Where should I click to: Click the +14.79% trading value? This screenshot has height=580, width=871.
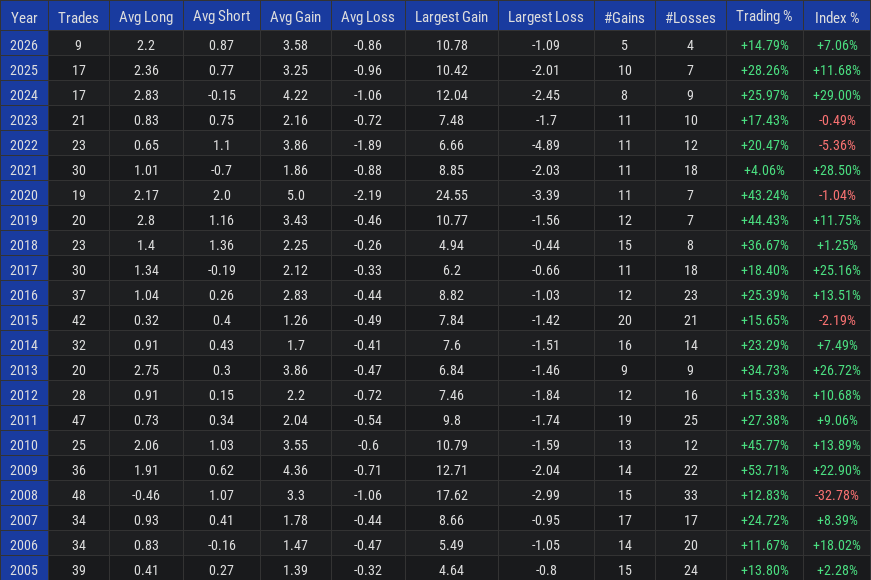pos(764,45)
